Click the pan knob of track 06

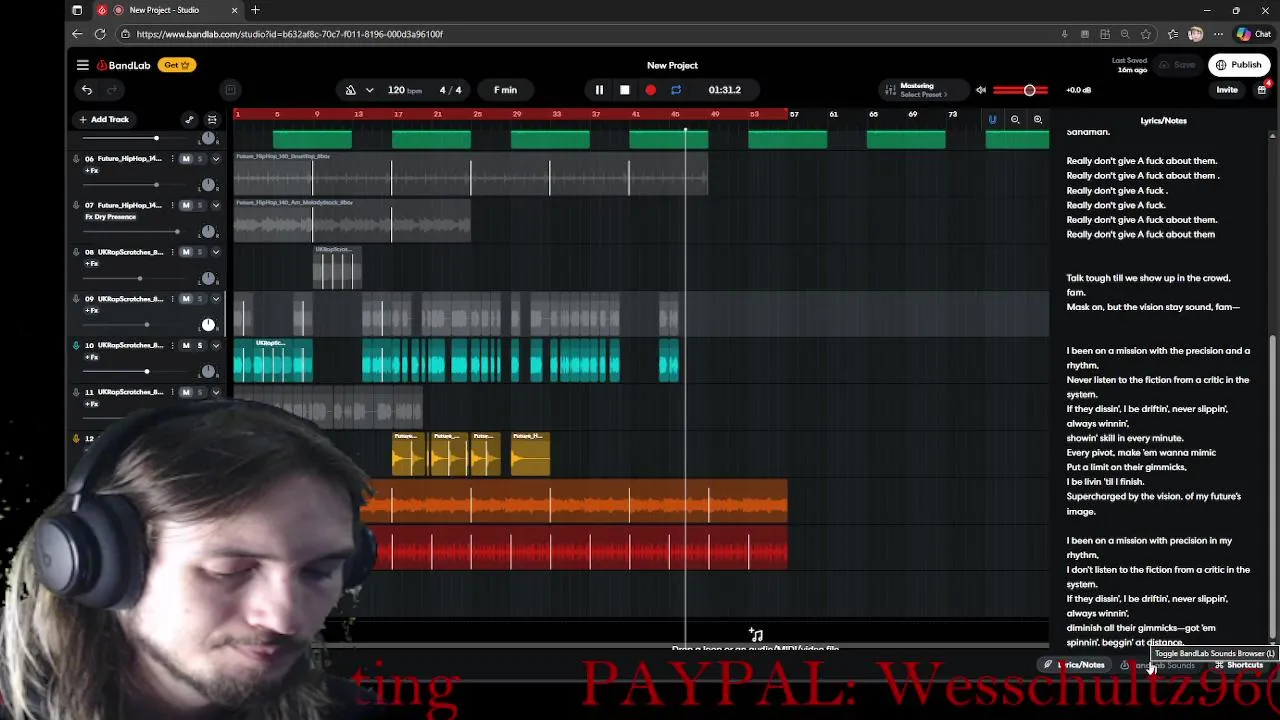[208, 185]
